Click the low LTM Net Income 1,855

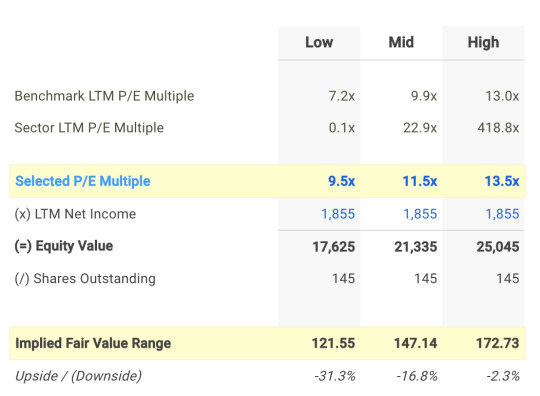point(338,214)
